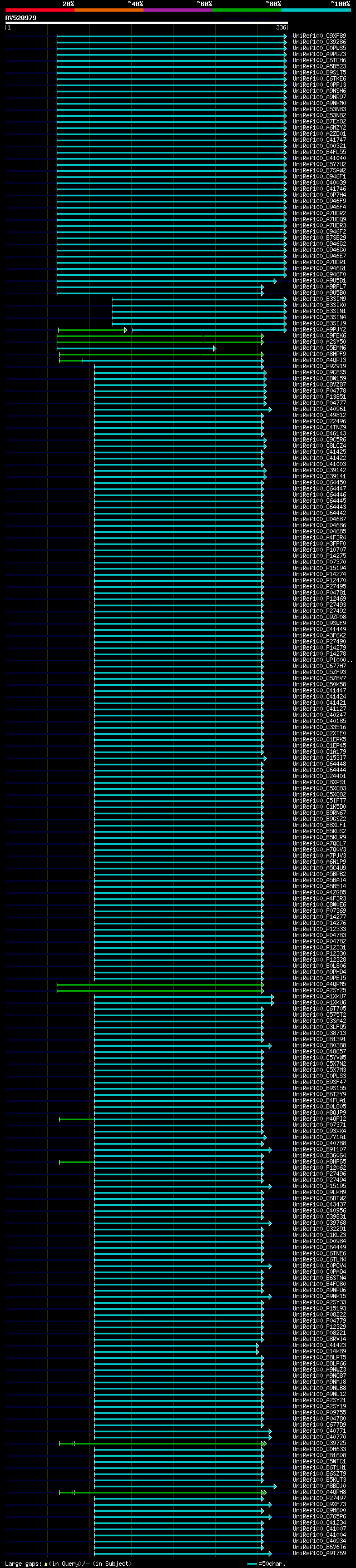Select hit UniRef100_Q946E7

[319, 256]
